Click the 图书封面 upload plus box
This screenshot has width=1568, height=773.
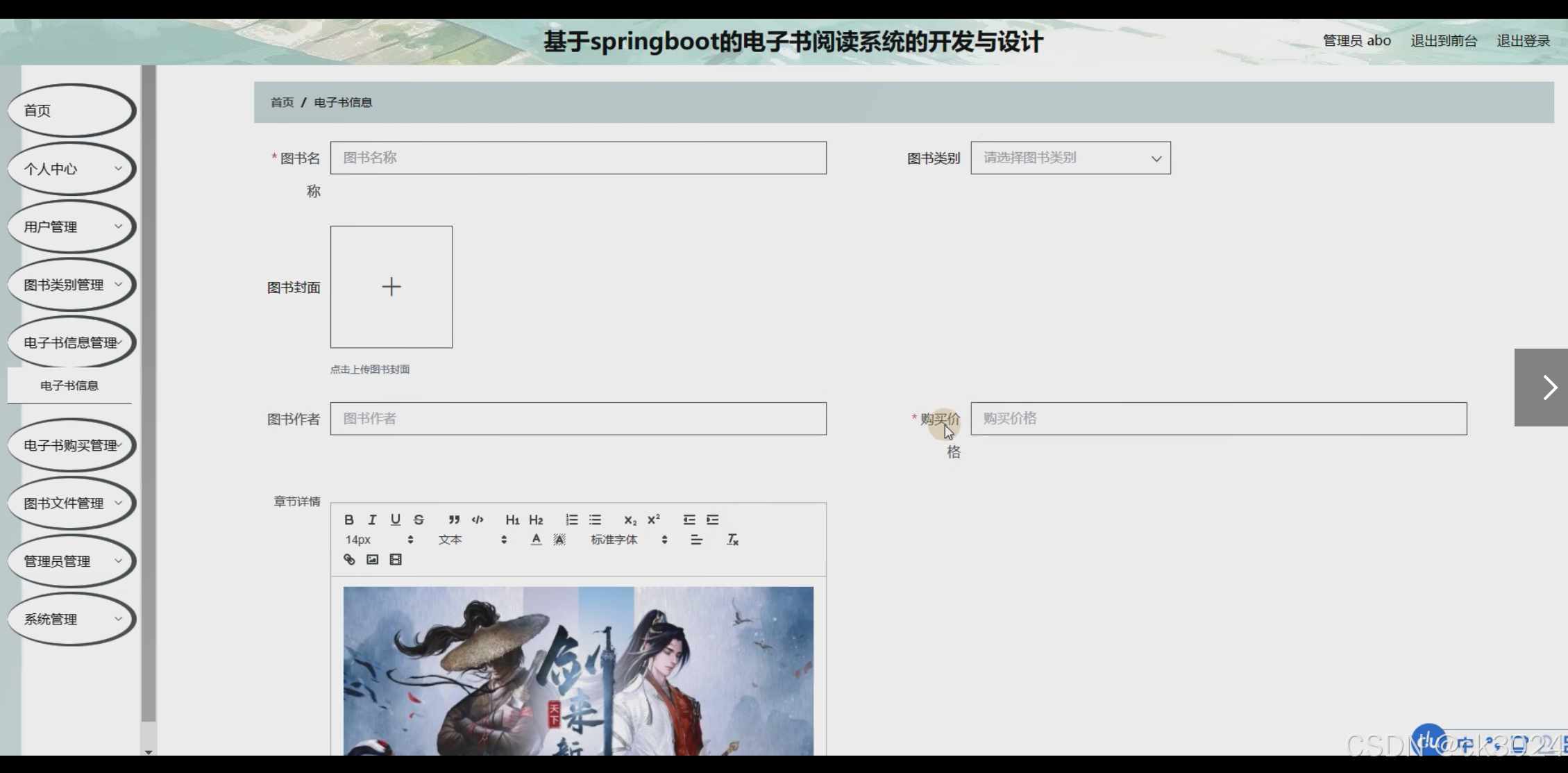tap(391, 287)
